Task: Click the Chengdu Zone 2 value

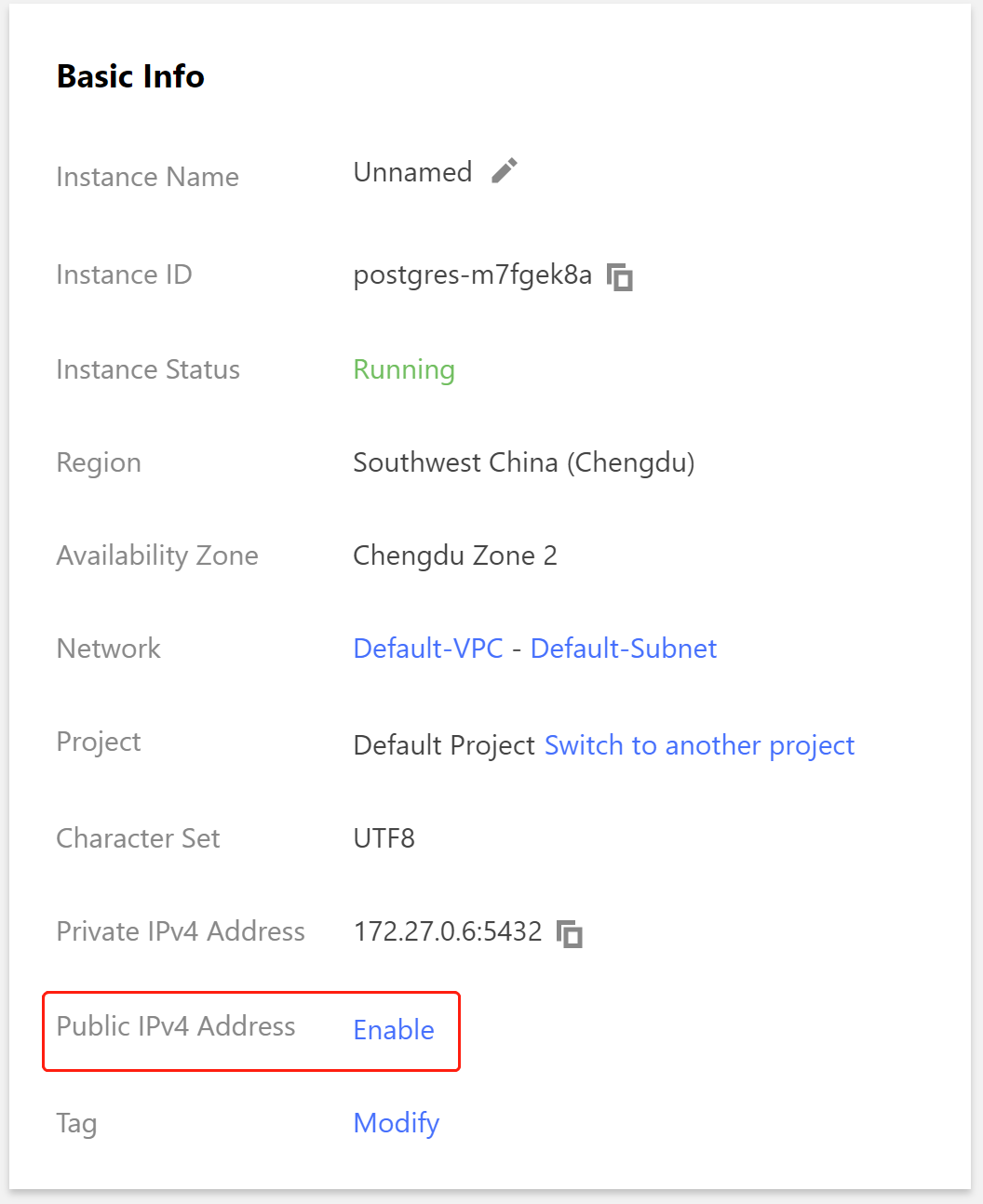Action: [455, 555]
